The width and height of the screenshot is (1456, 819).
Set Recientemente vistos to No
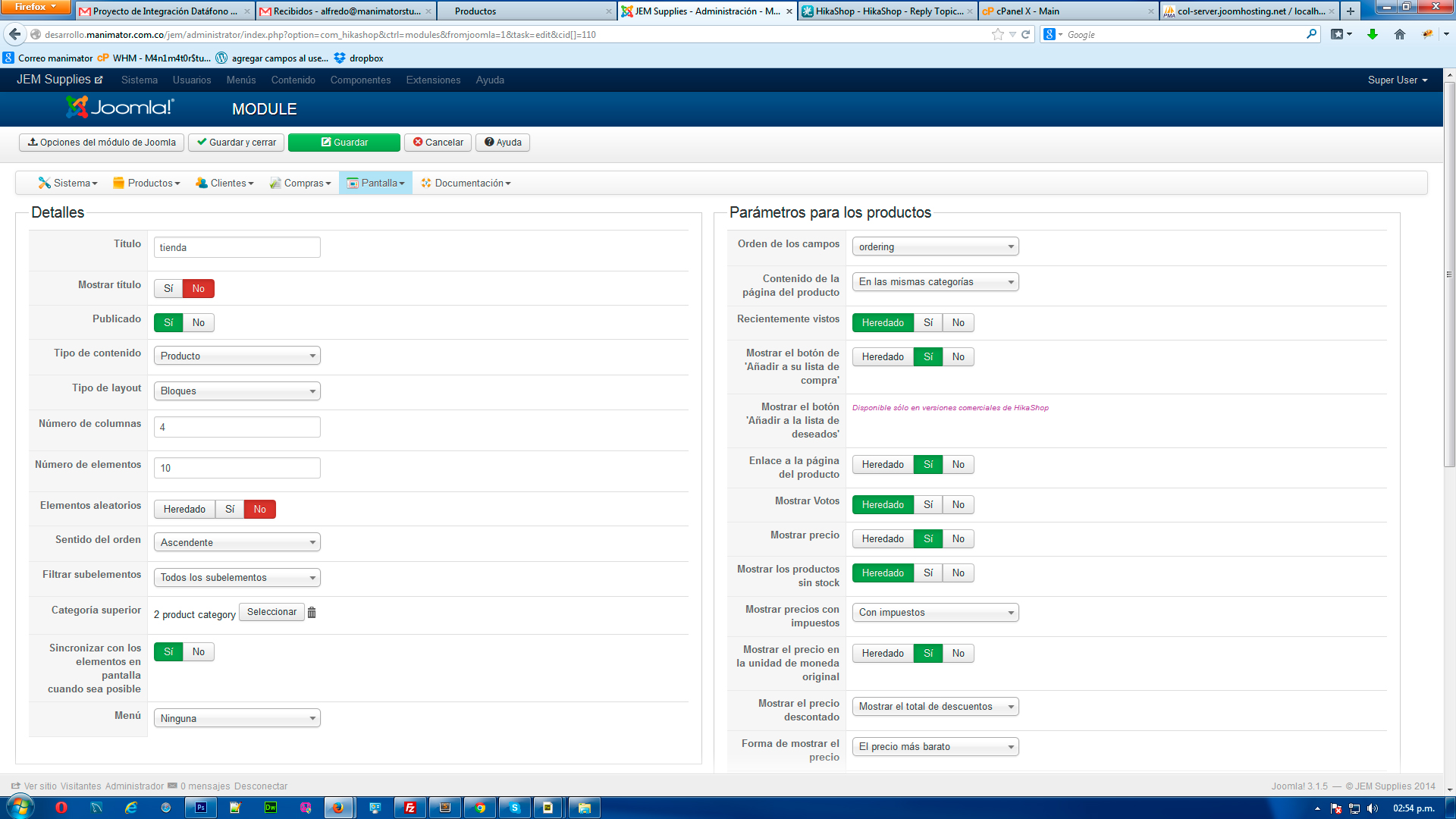point(958,323)
